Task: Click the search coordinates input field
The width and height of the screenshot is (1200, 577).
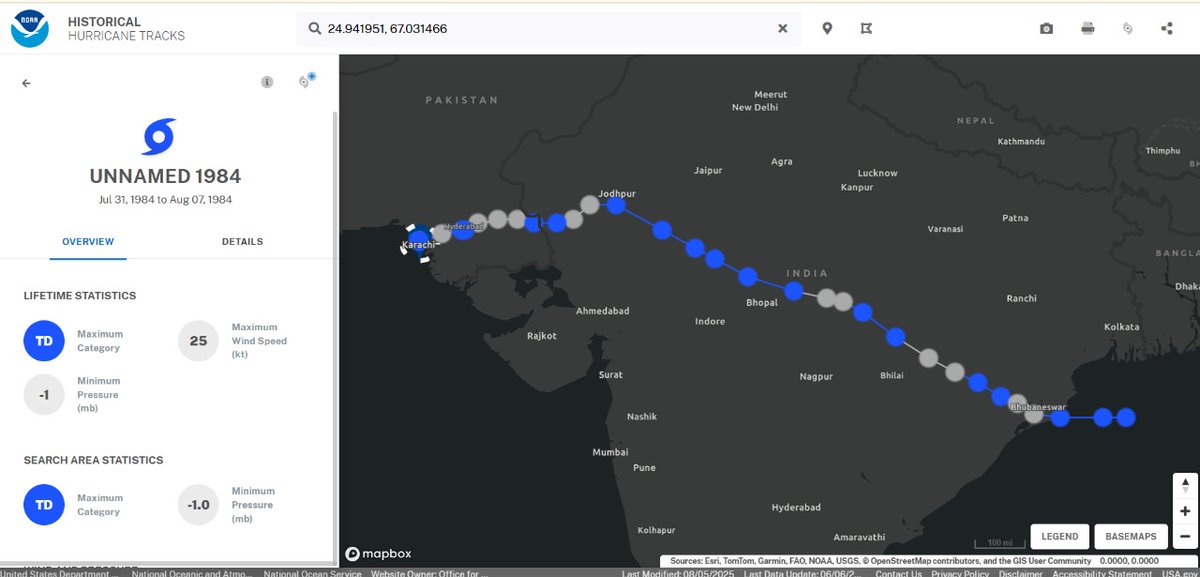Action: [548, 29]
